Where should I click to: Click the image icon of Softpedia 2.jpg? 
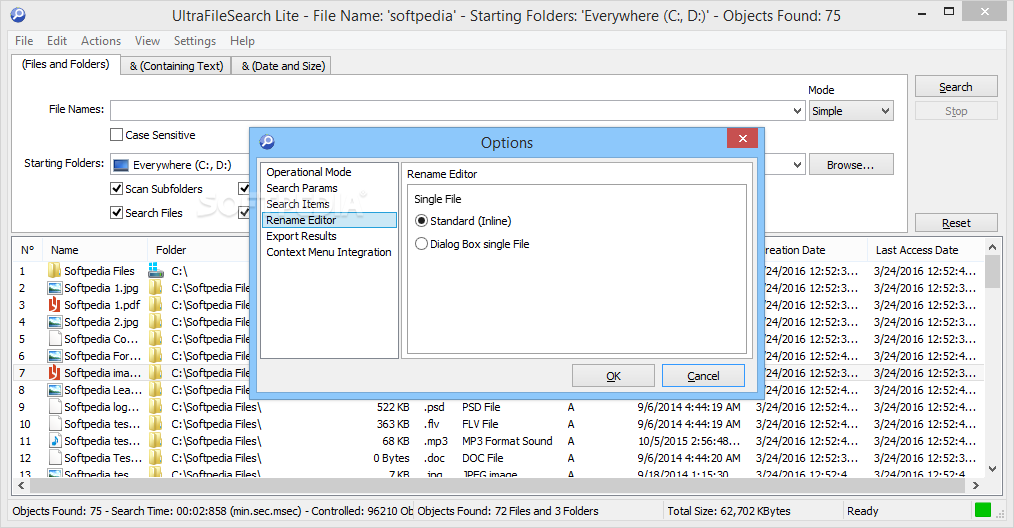tap(54, 322)
